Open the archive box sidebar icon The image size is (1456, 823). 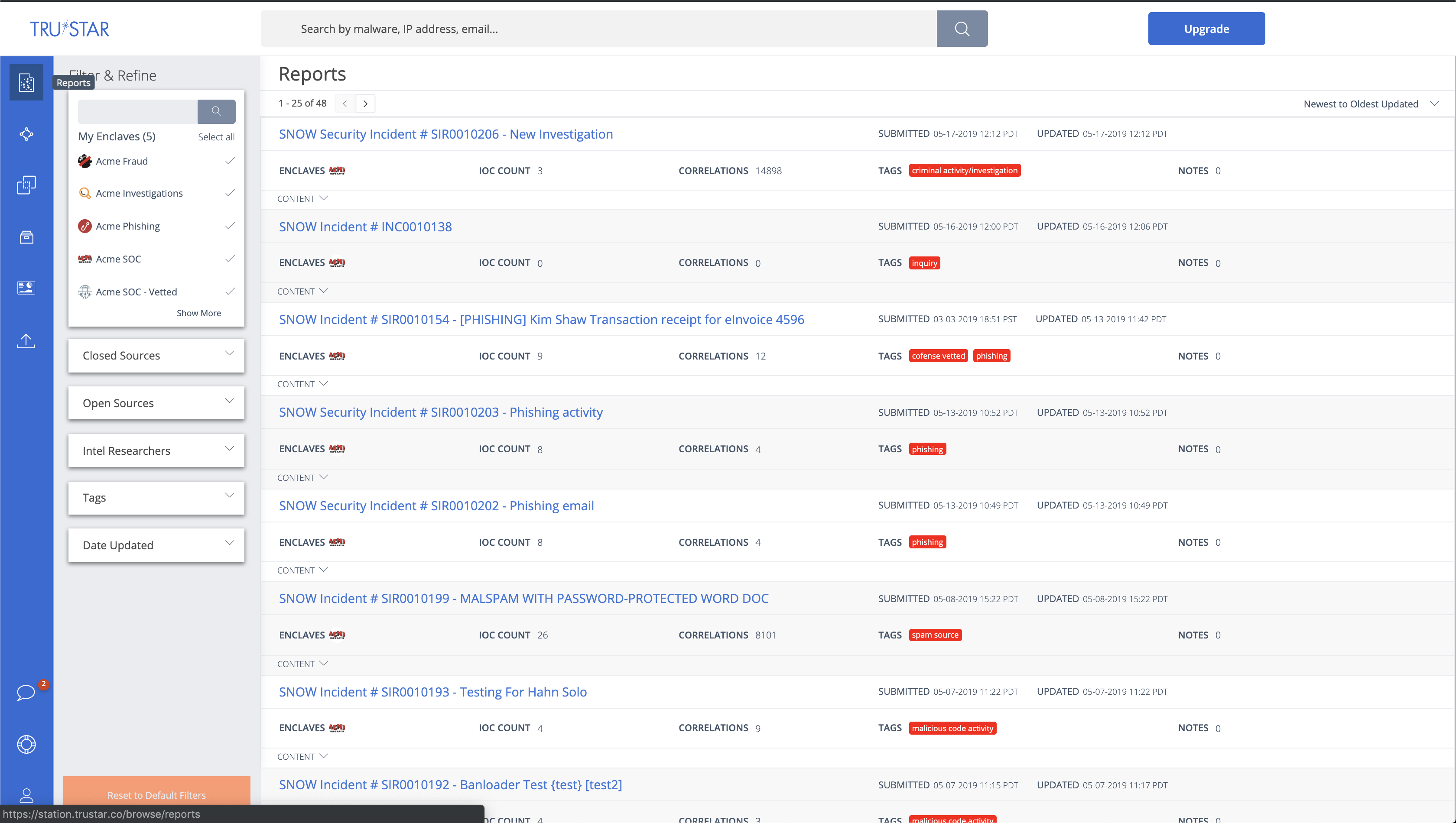pos(26,237)
